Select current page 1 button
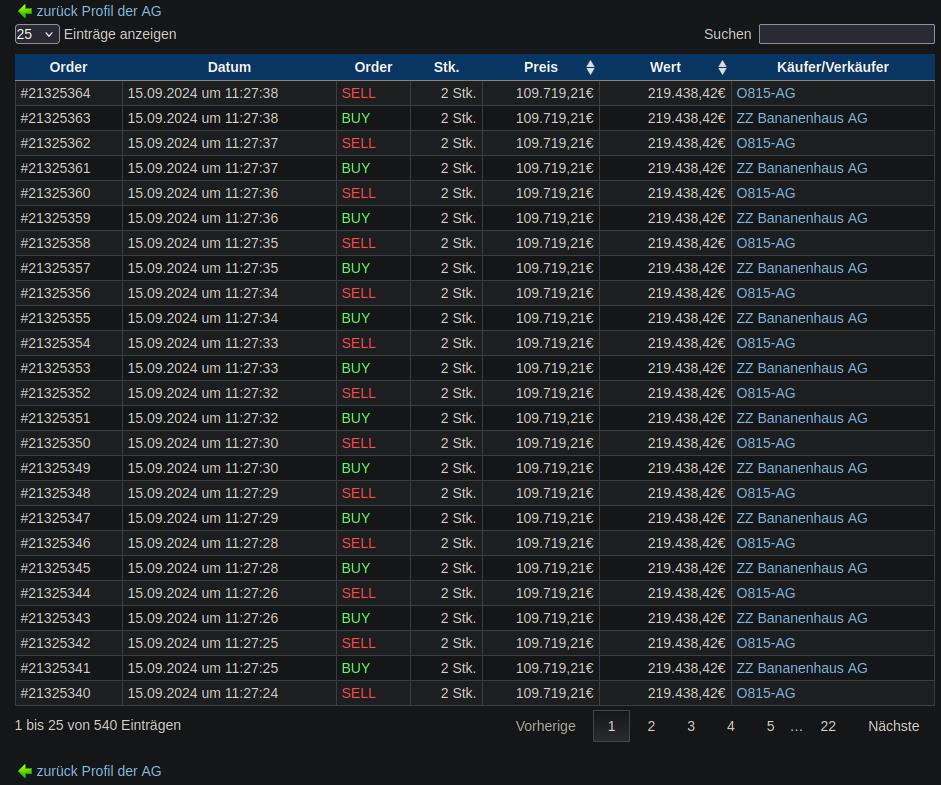The height and width of the screenshot is (785, 941). (611, 726)
